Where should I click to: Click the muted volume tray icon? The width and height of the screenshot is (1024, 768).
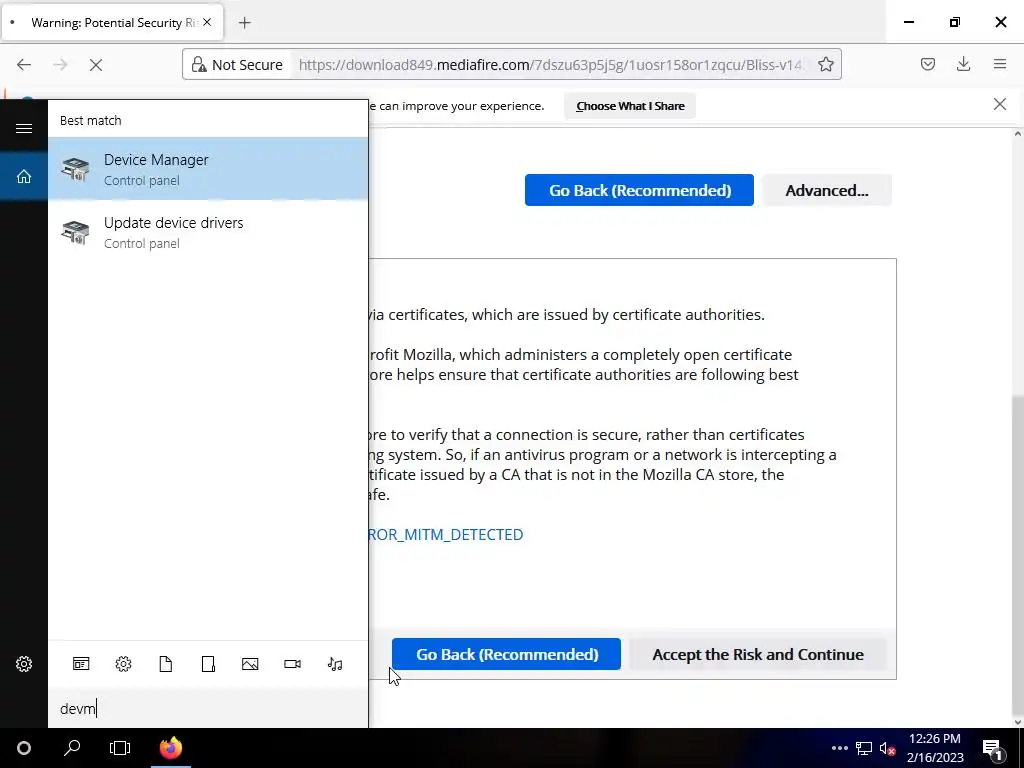tap(887, 748)
